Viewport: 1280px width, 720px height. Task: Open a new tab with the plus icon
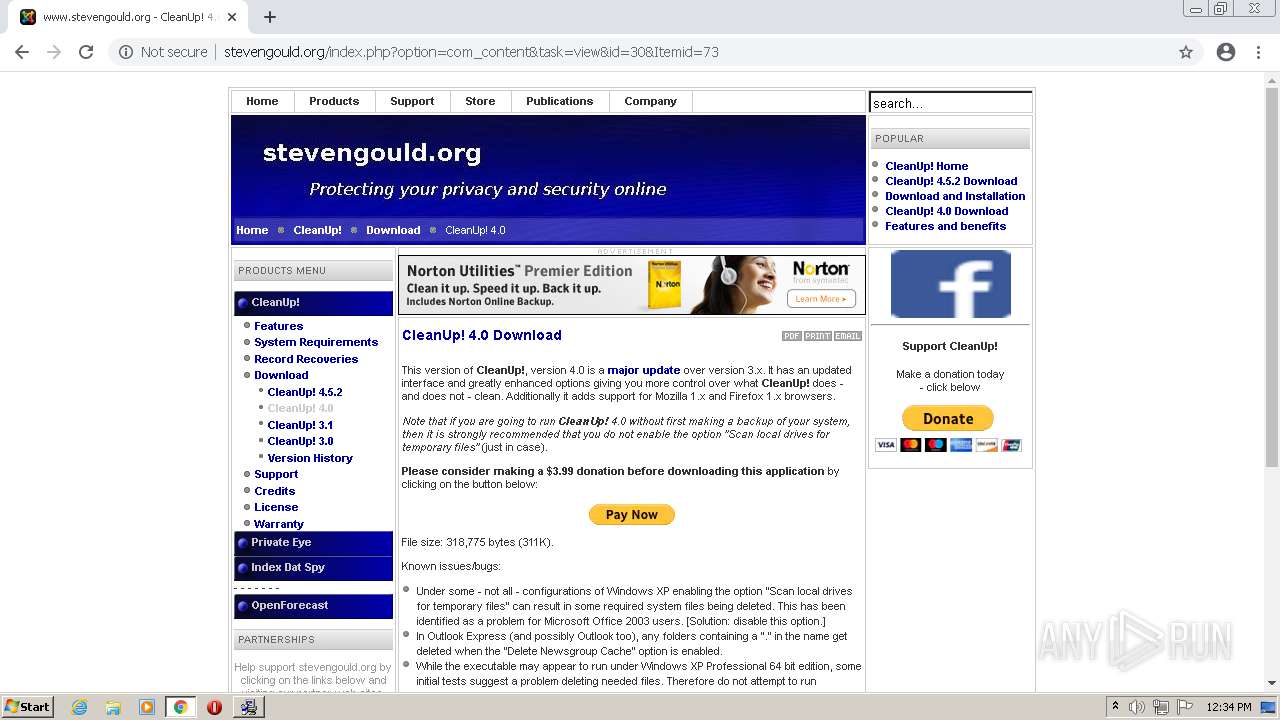270,17
